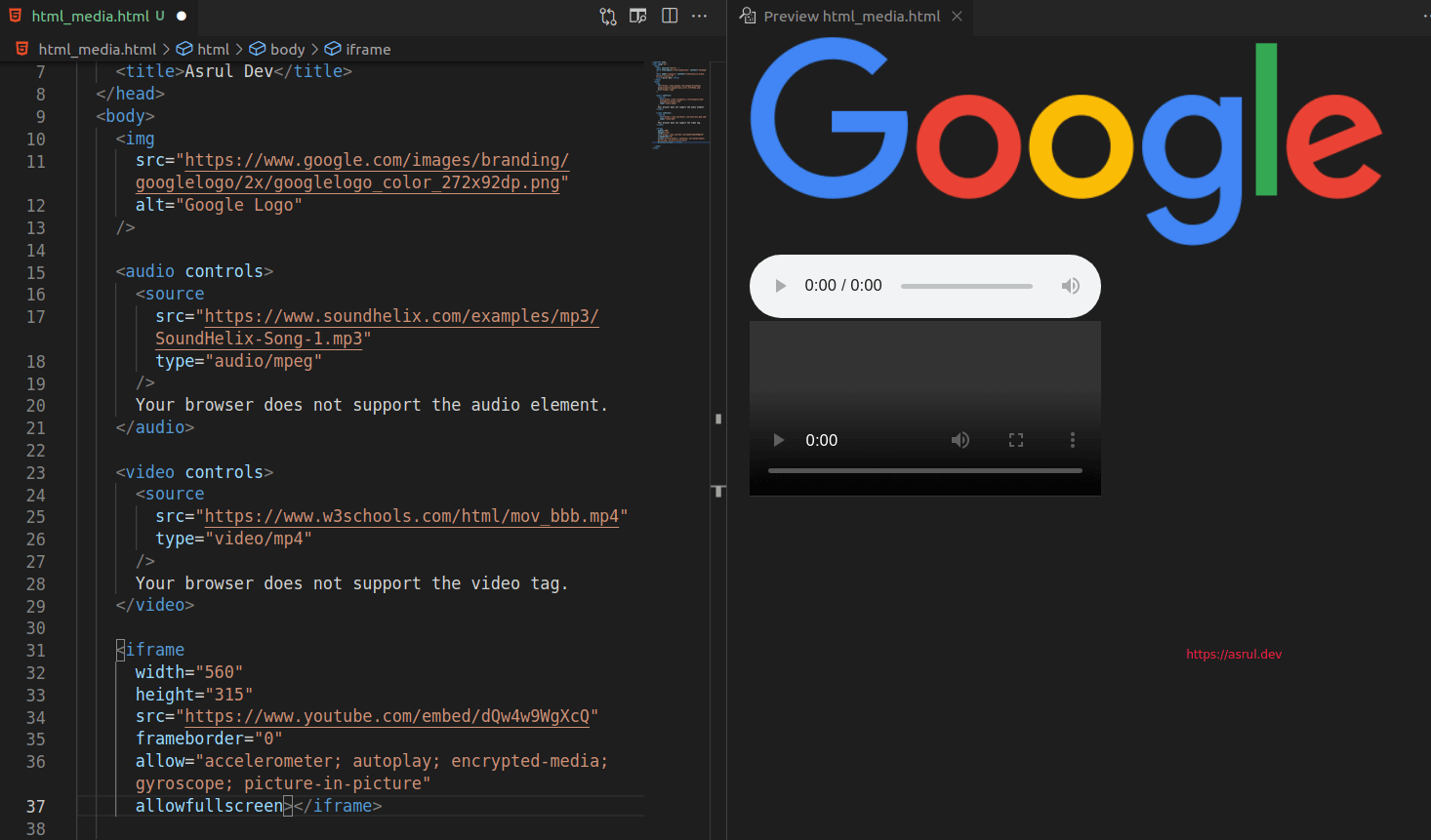Mute the video player volume
This screenshot has width=1431, height=840.
(x=961, y=440)
